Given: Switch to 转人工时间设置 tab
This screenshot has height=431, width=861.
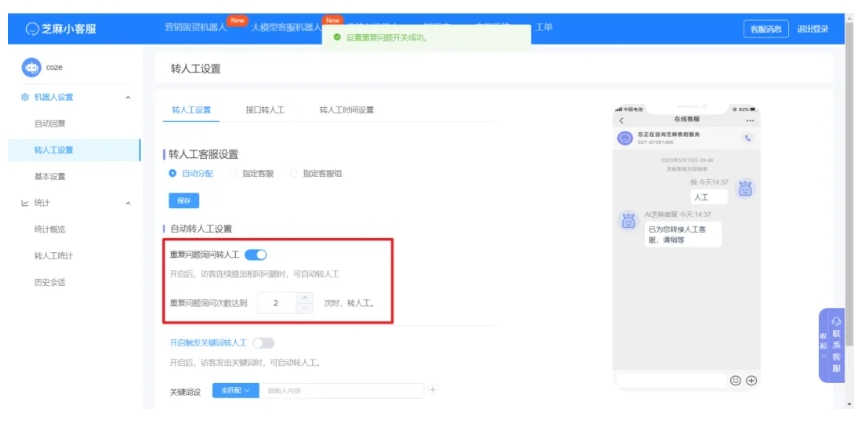Looking at the screenshot, I should tap(346, 110).
